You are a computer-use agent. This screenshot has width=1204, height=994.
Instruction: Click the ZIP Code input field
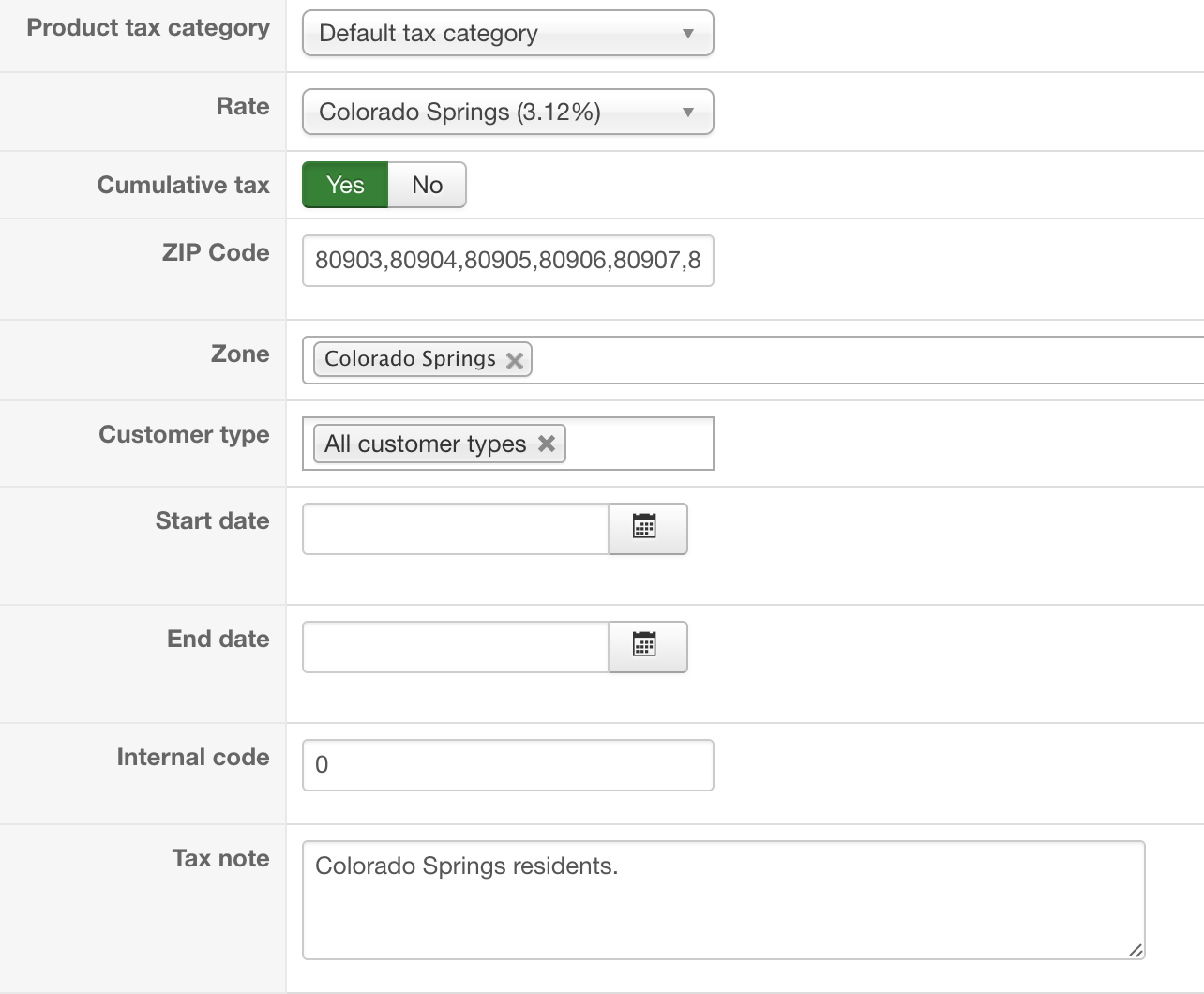point(507,261)
